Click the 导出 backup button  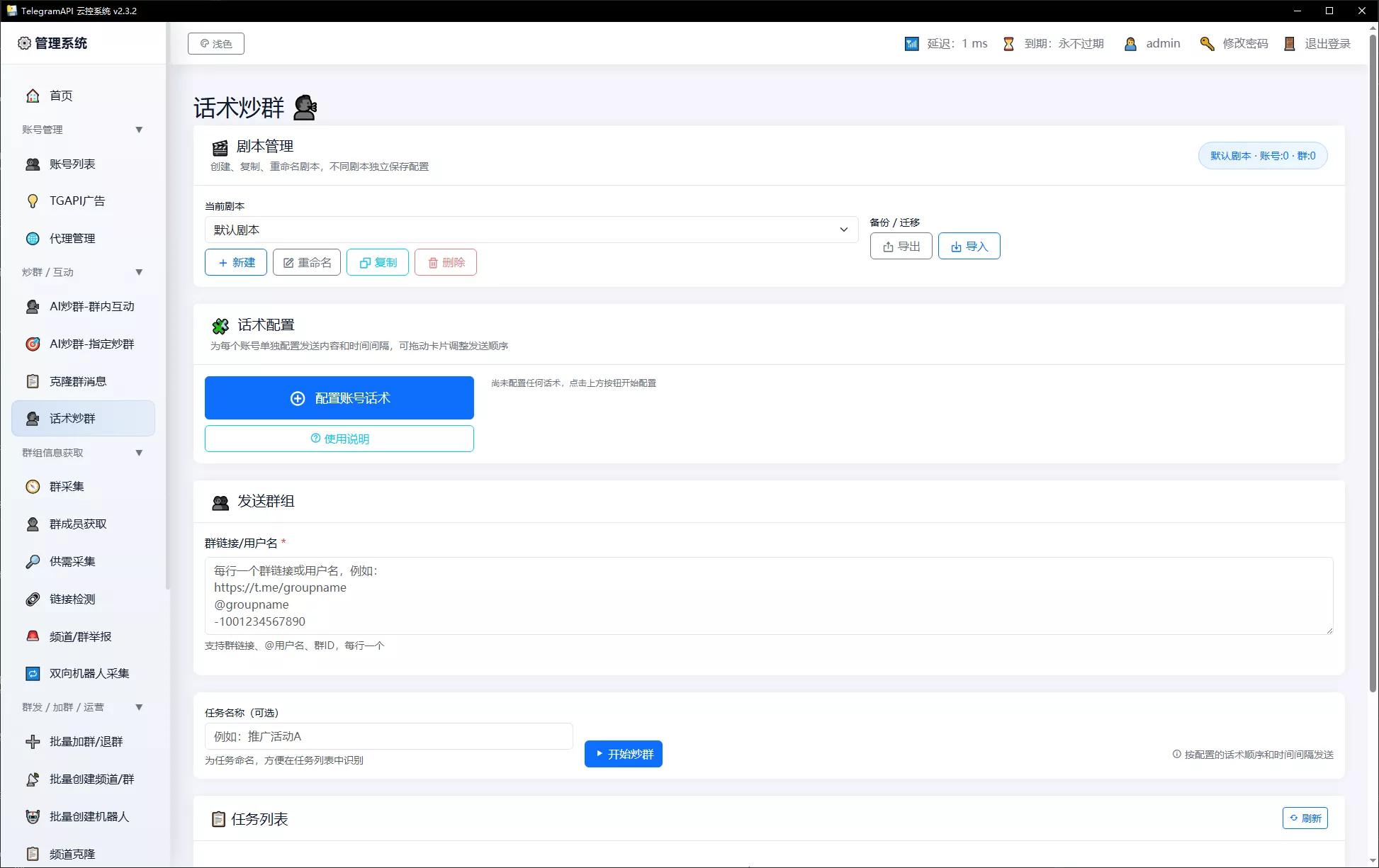click(901, 246)
